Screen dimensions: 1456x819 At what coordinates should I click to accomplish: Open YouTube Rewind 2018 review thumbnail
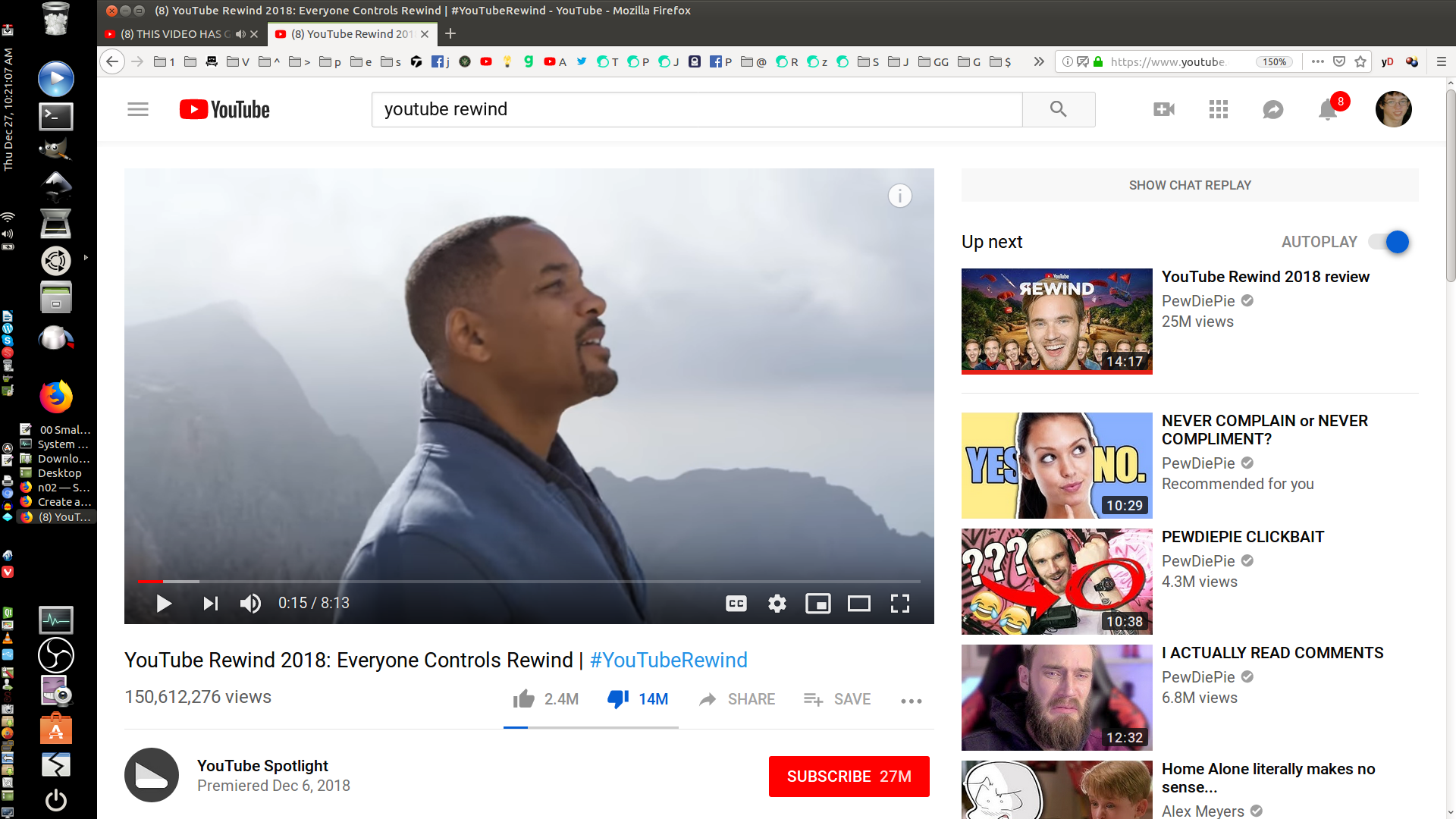(x=1057, y=322)
